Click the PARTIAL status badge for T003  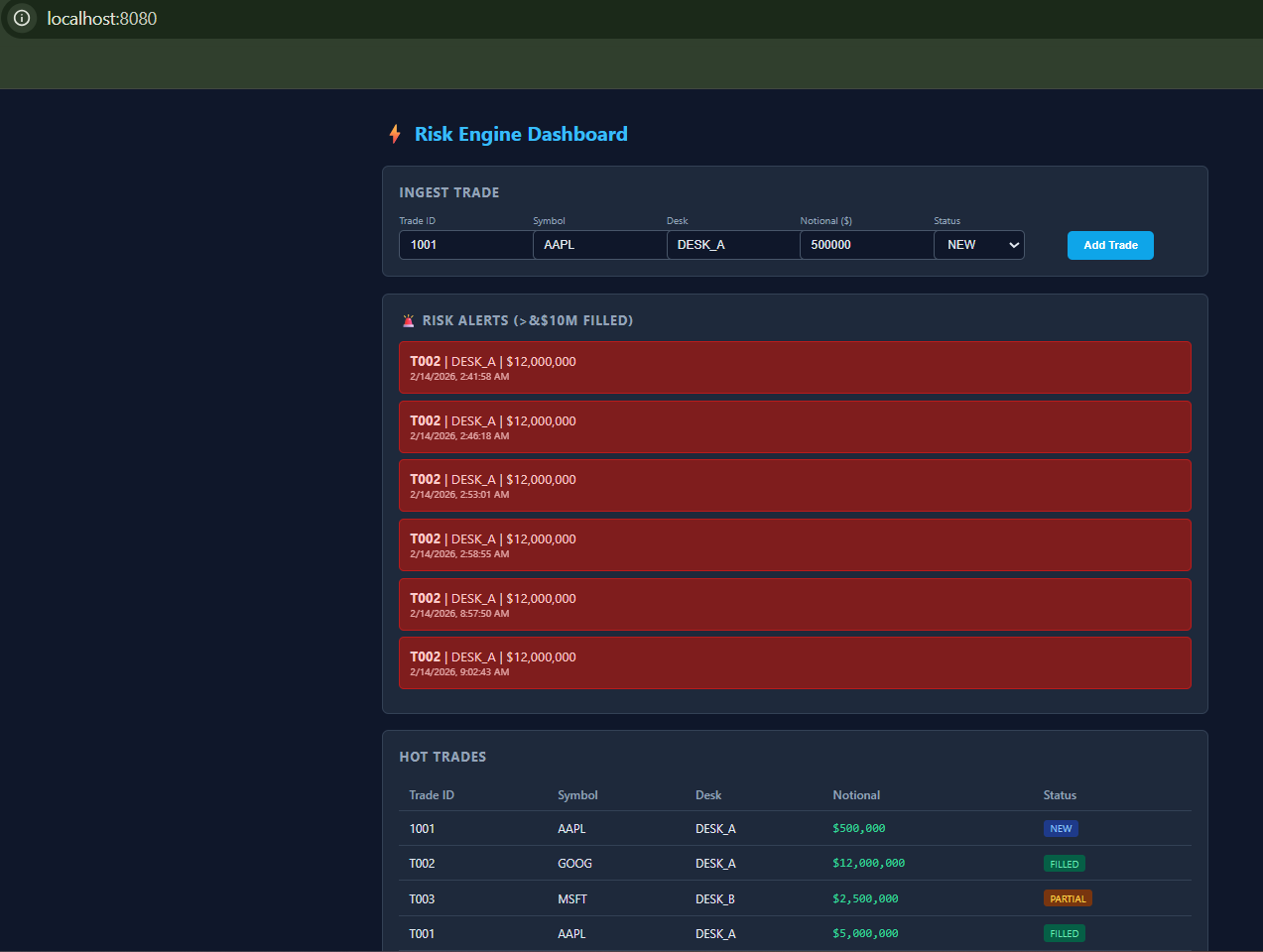tap(1068, 898)
